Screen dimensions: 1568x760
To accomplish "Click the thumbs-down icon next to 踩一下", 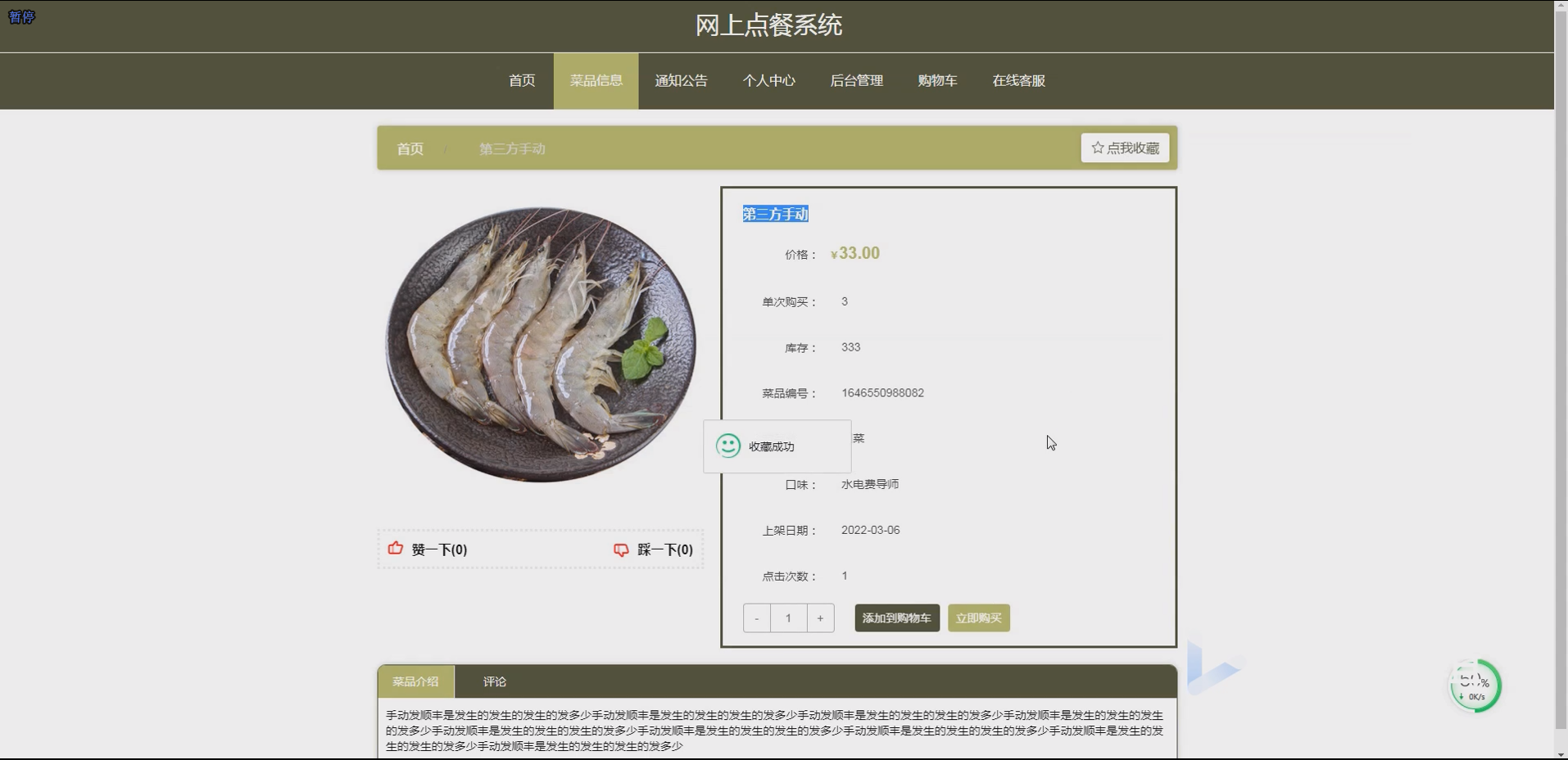I will [x=621, y=550].
